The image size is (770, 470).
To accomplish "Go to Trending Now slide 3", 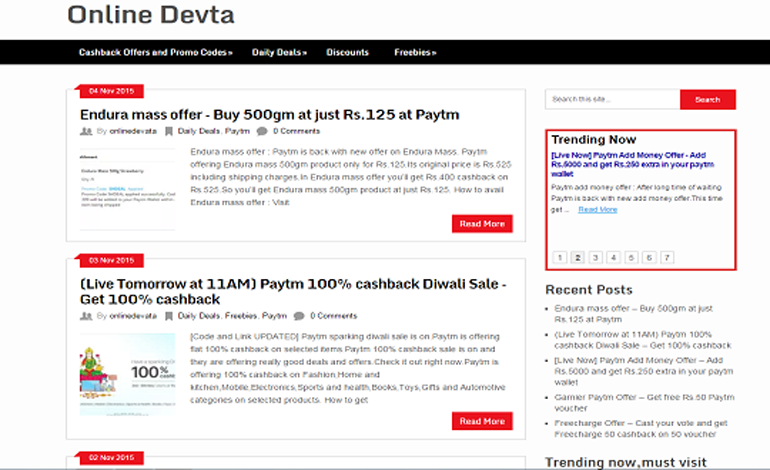I will pyautogui.click(x=596, y=257).
